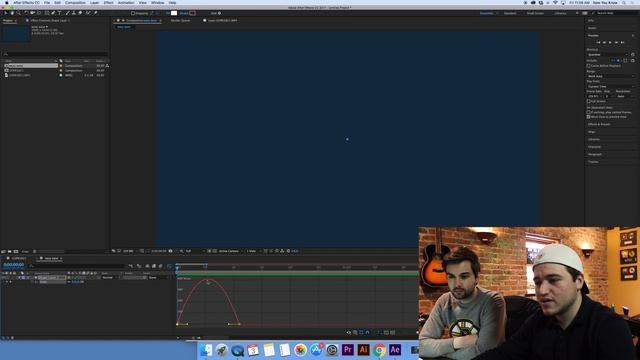Select the Pen tool
The height and width of the screenshot is (360, 640).
[x=53, y=13]
